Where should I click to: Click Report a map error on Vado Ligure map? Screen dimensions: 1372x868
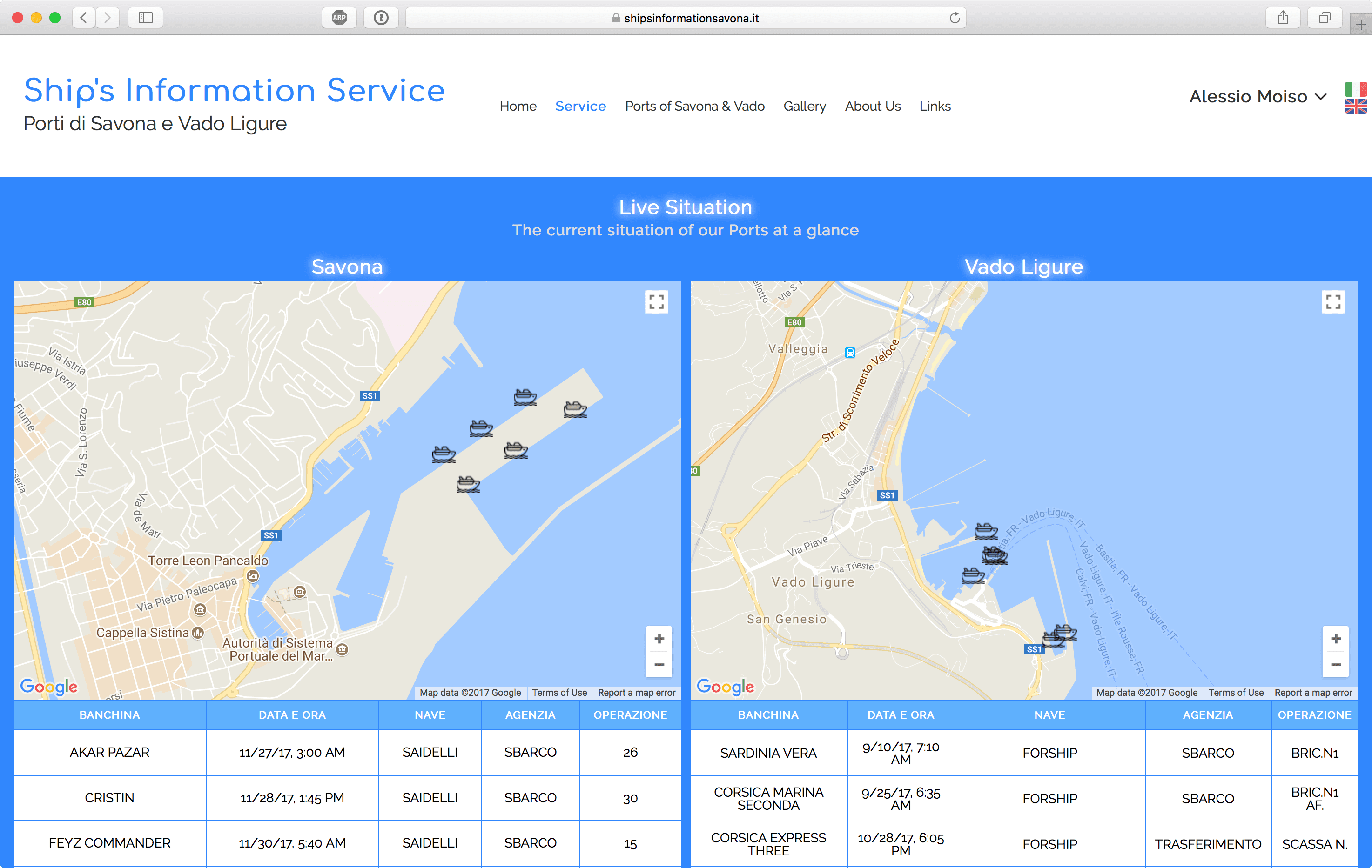pyautogui.click(x=1313, y=693)
